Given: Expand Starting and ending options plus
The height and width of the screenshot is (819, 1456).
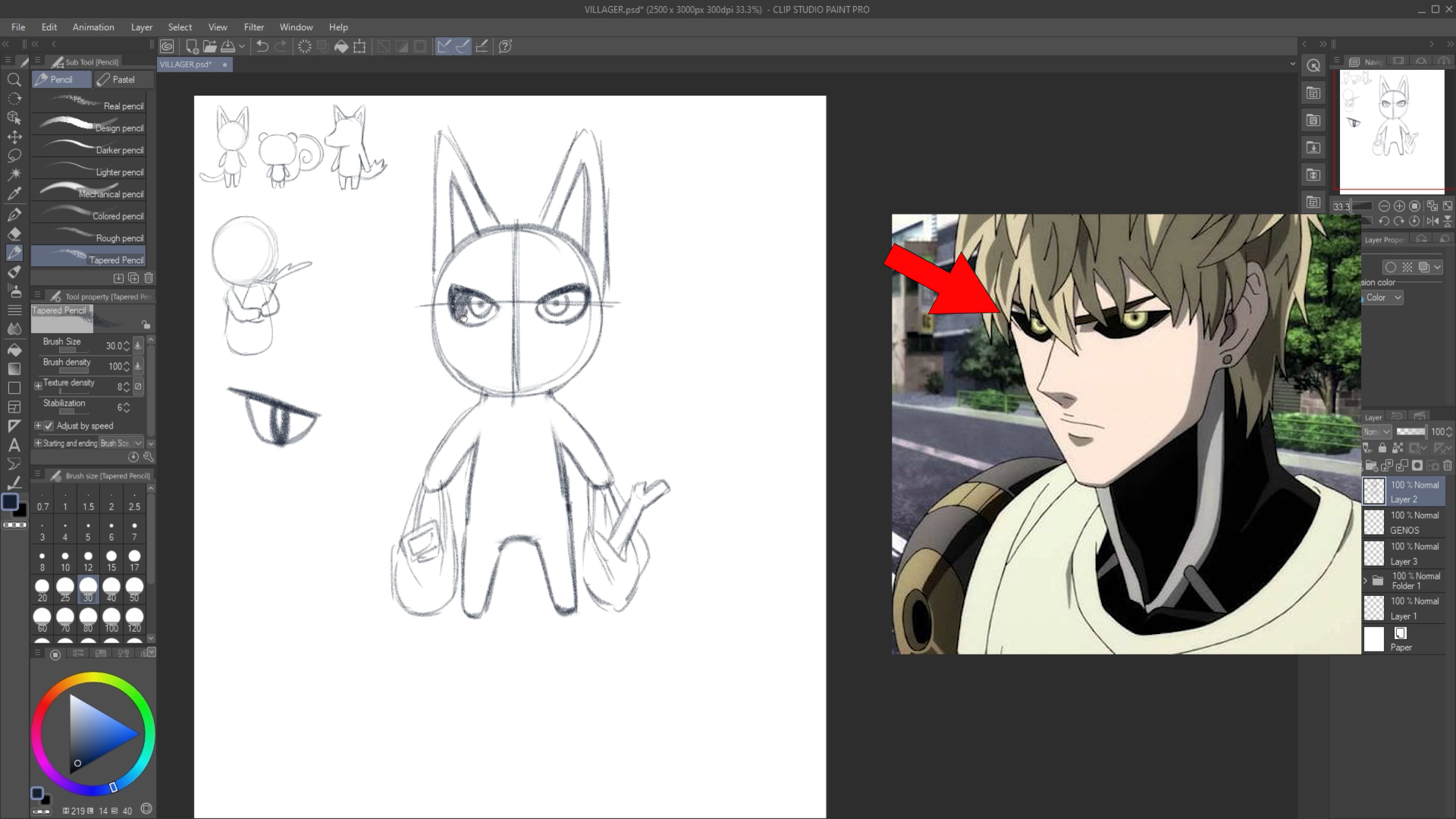Looking at the screenshot, I should [38, 443].
